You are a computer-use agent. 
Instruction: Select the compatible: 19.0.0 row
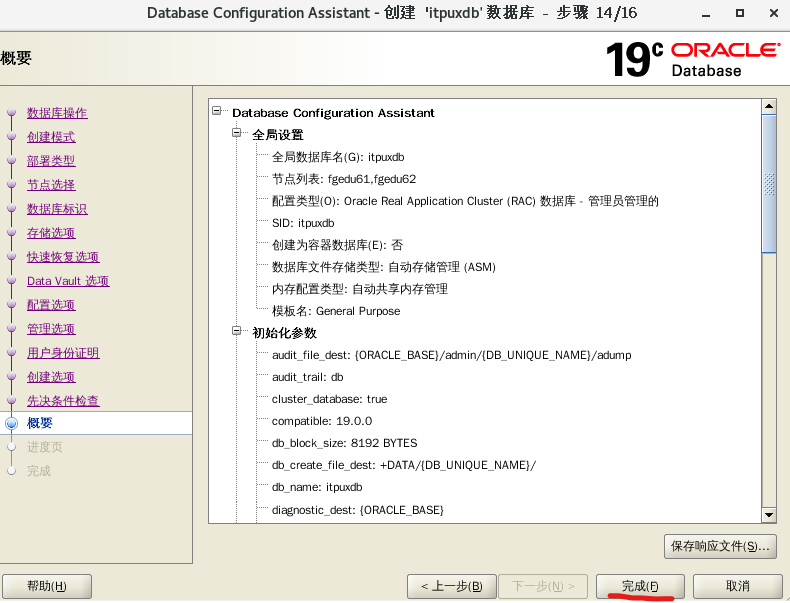(x=322, y=421)
